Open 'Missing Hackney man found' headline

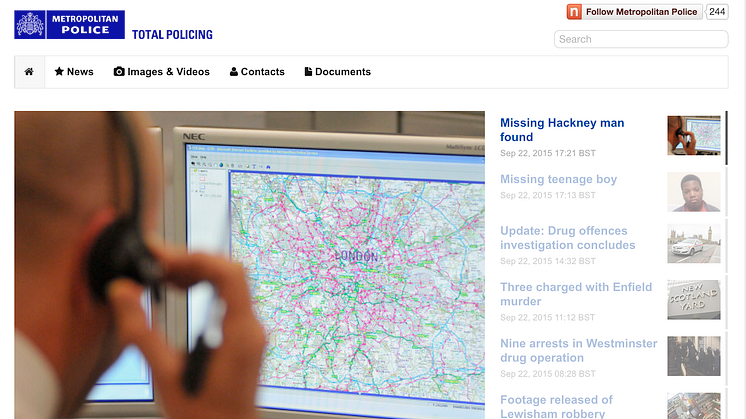pyautogui.click(x=562, y=130)
